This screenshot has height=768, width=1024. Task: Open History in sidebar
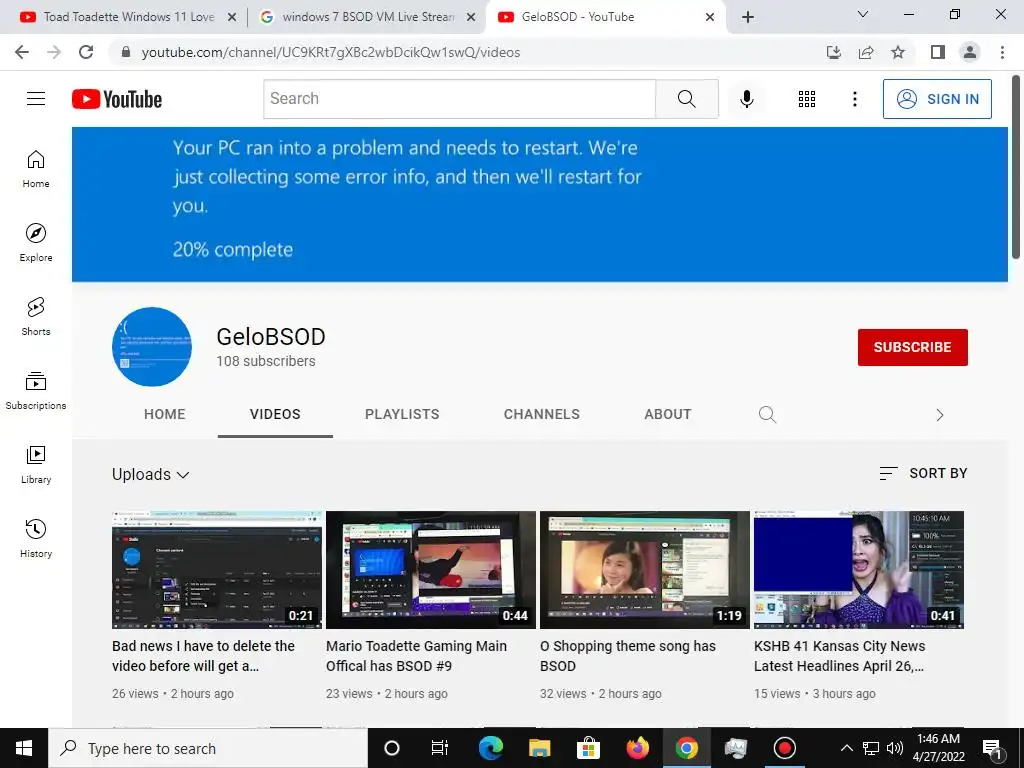[x=36, y=538]
